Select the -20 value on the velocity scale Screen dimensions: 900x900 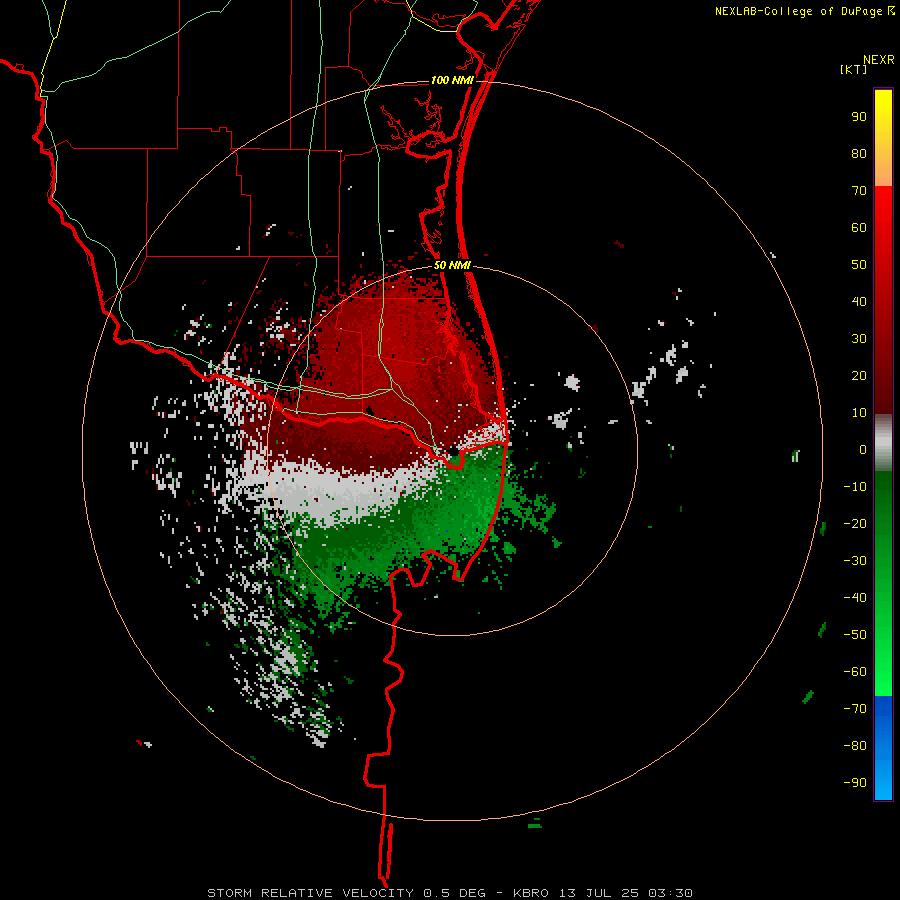coord(855,523)
